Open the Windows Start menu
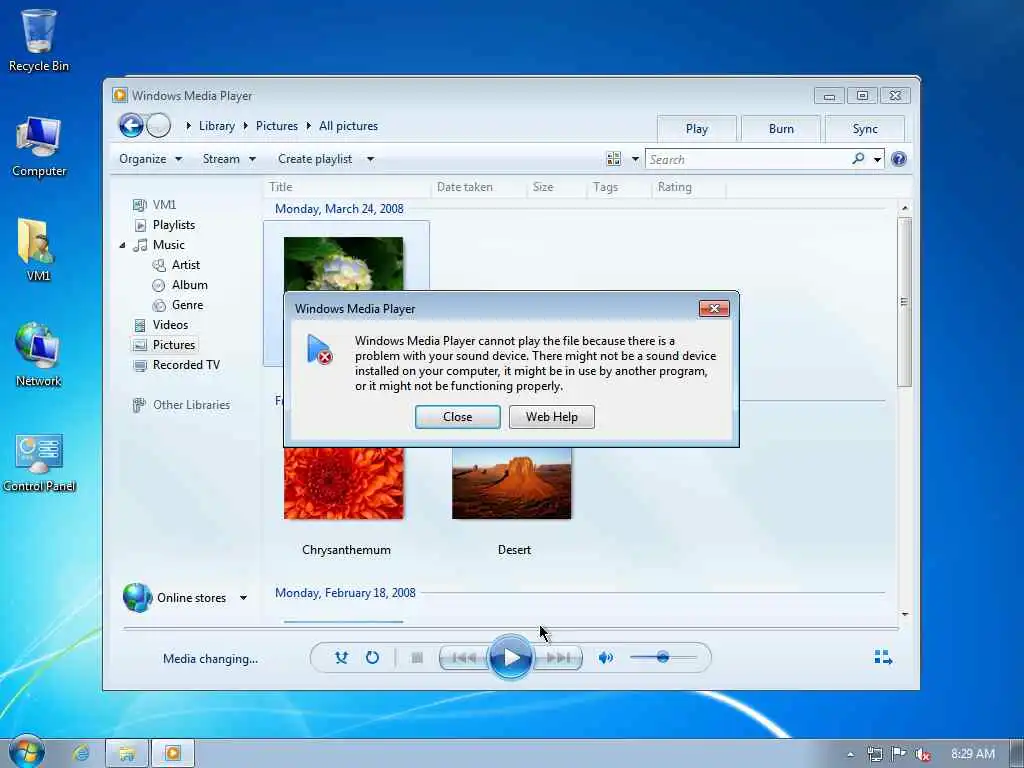 click(27, 752)
